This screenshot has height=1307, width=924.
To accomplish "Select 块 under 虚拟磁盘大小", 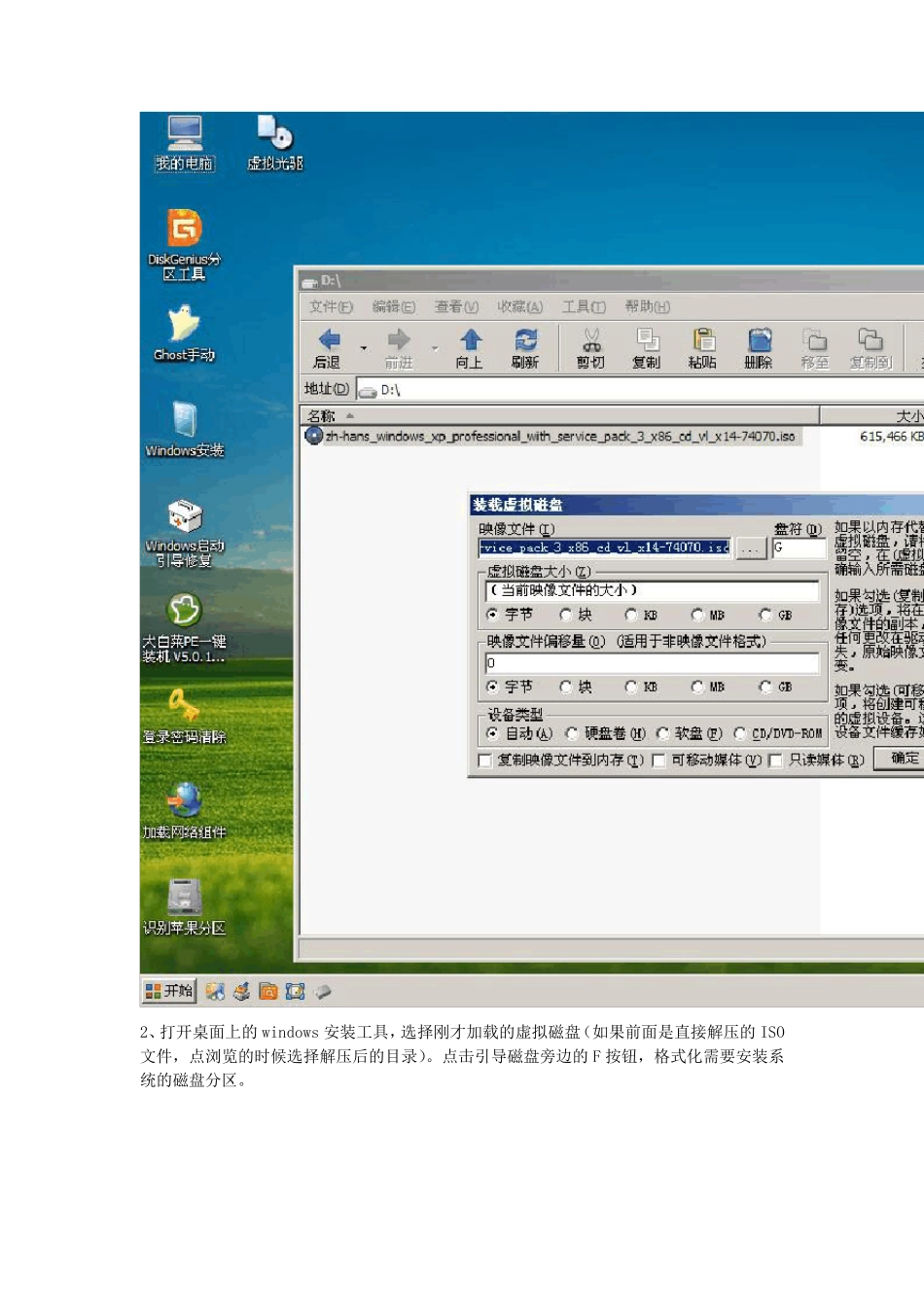I will pyautogui.click(x=566, y=615).
